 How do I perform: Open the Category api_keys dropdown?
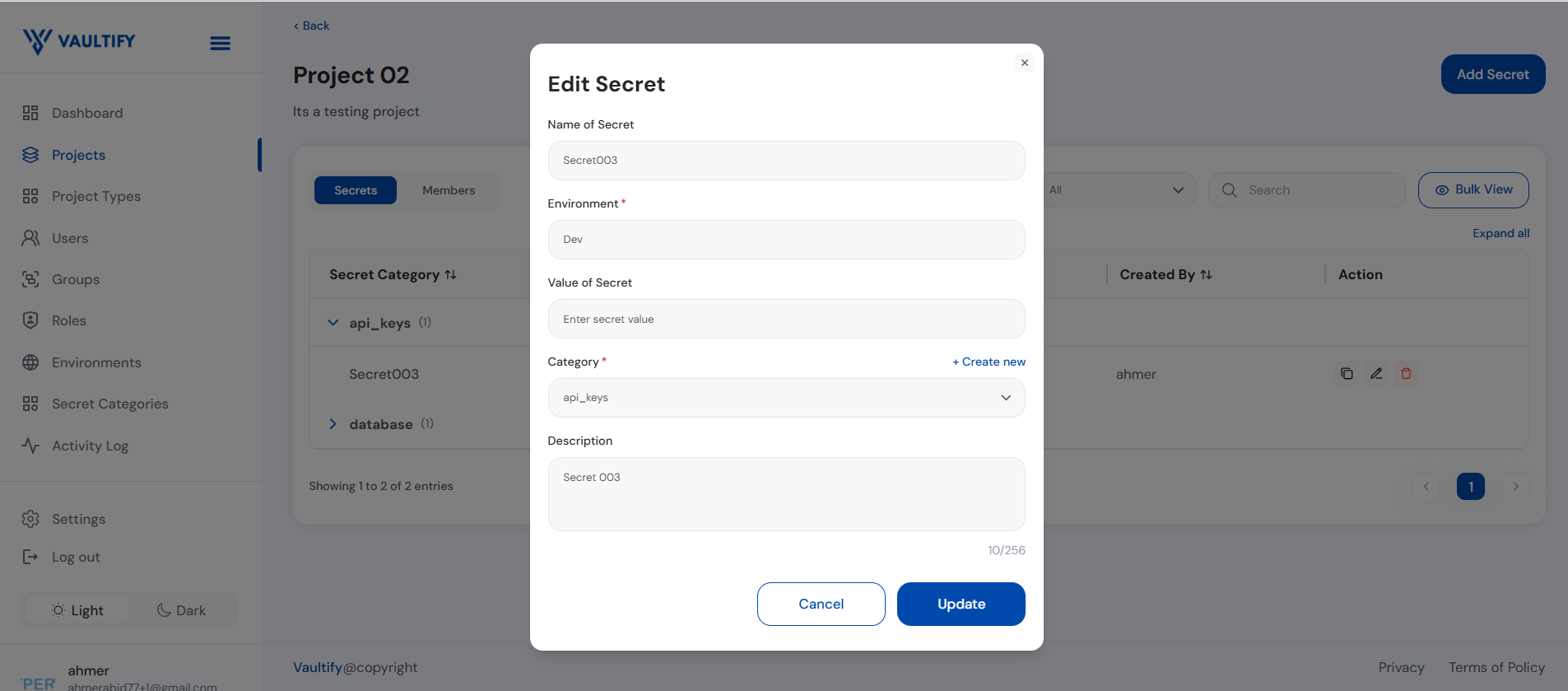tap(786, 398)
